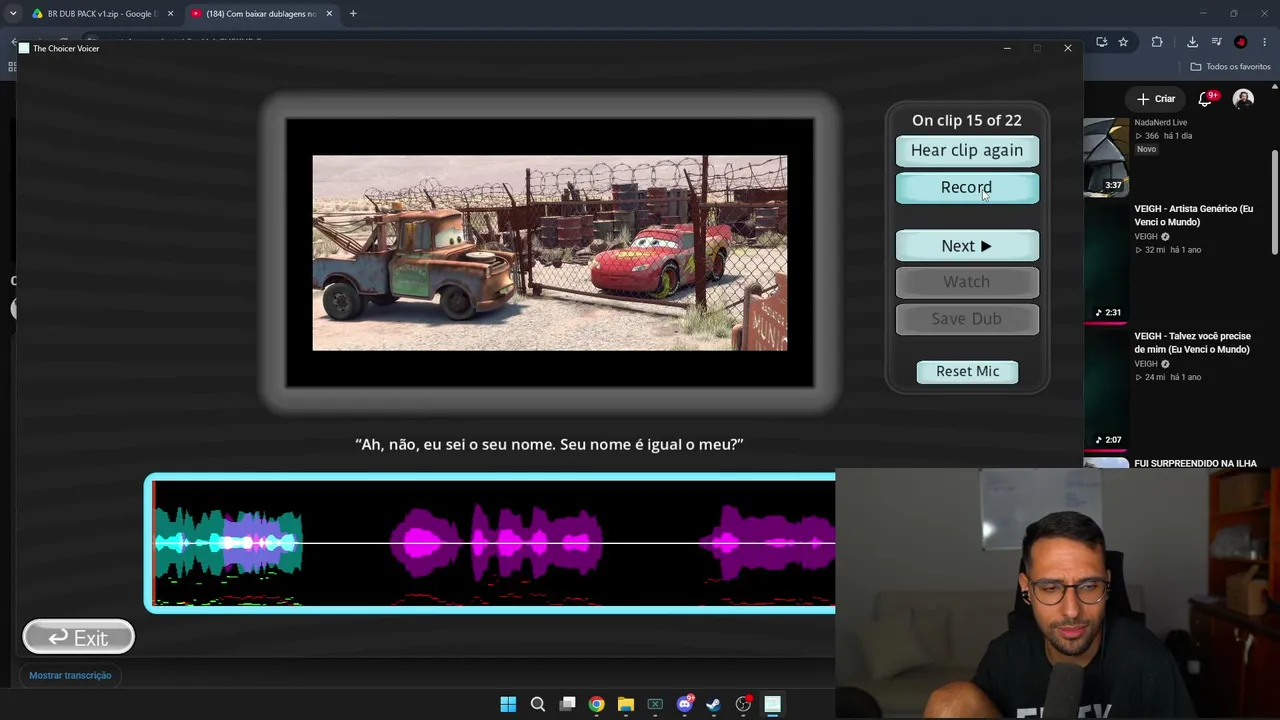Open Chrome downloads
Viewport: 1280px width, 720px height.
(1192, 42)
